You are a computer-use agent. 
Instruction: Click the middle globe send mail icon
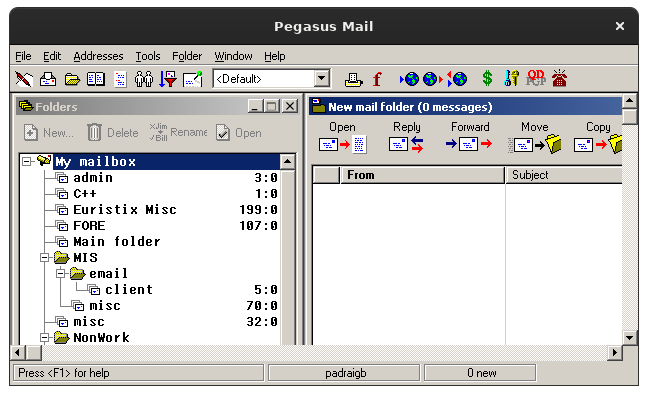433,79
